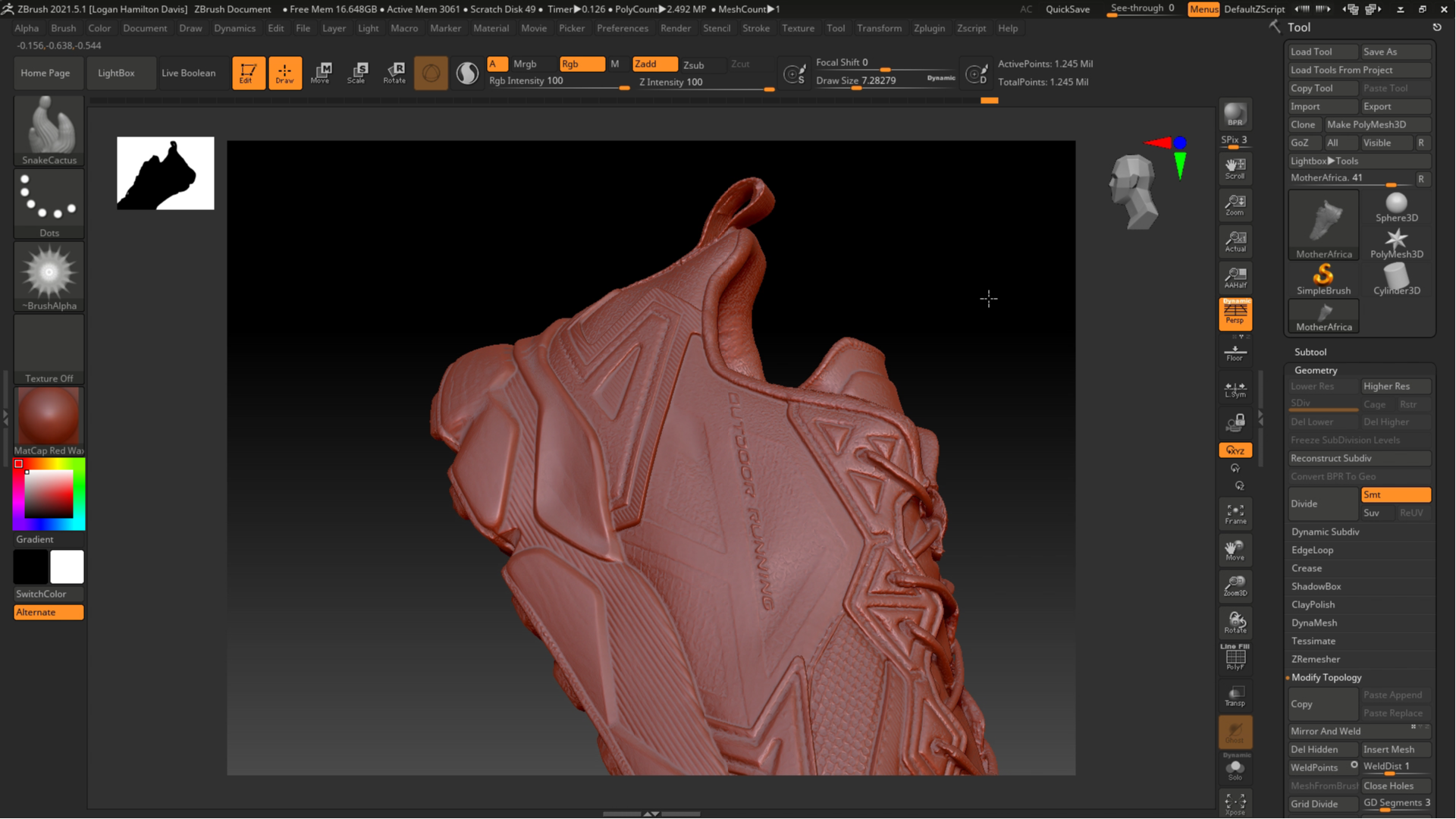Open the BrushAlpha selector

pos(49,276)
